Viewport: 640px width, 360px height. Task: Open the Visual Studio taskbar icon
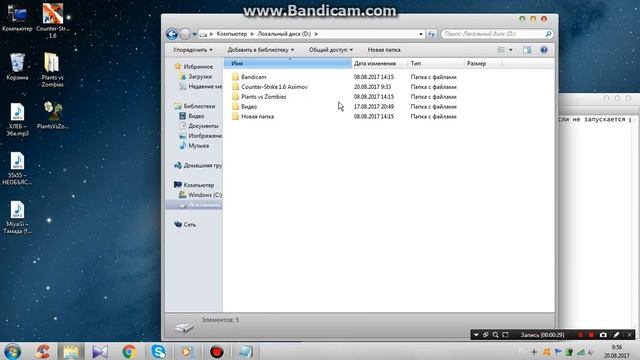[x=100, y=351]
